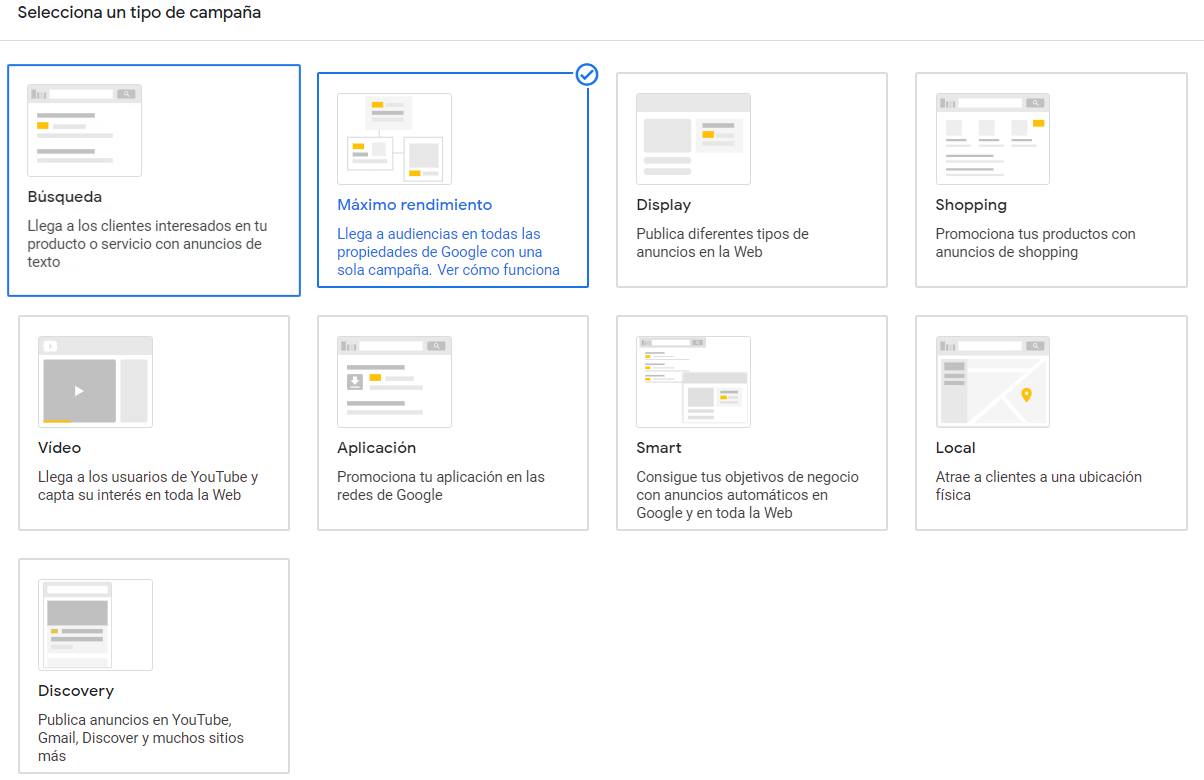Choose the Discovery campaign description text
The height and width of the screenshot is (780, 1204).
click(x=140, y=738)
